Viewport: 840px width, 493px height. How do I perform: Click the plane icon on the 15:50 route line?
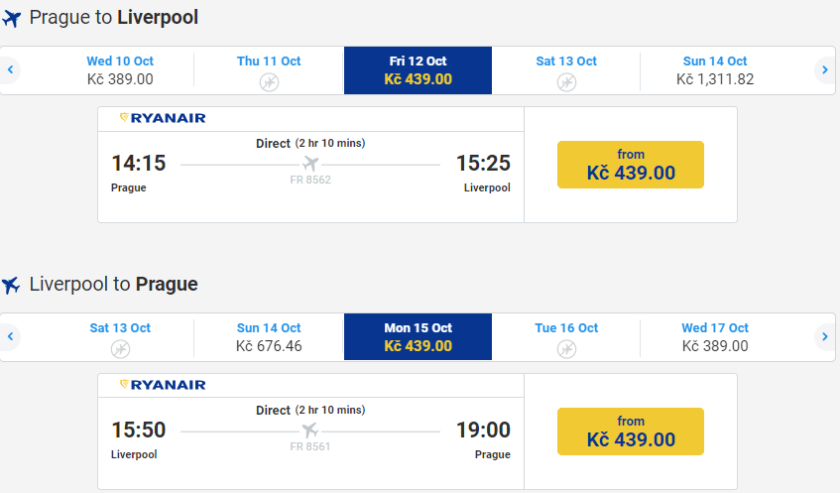click(x=310, y=431)
